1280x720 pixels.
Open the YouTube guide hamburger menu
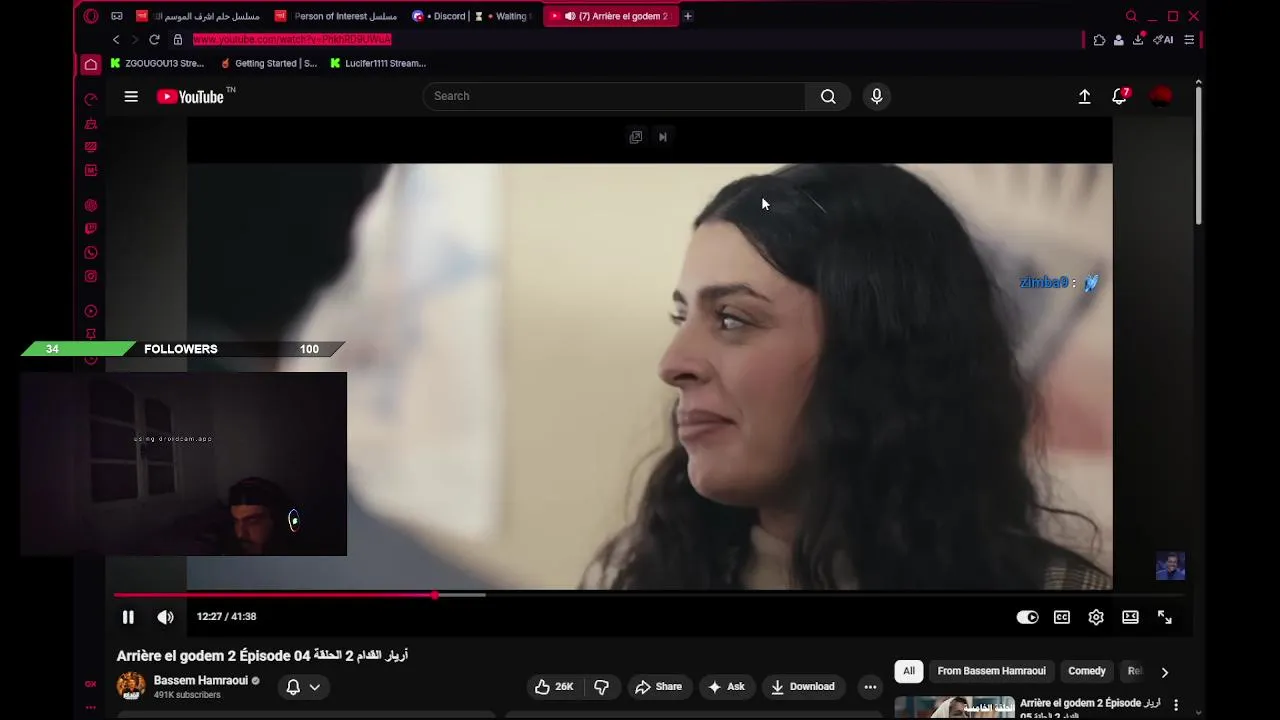pyautogui.click(x=131, y=96)
